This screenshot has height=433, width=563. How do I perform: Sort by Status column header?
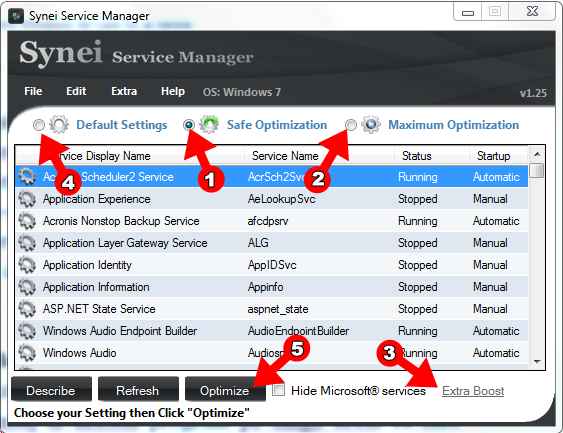[417, 156]
